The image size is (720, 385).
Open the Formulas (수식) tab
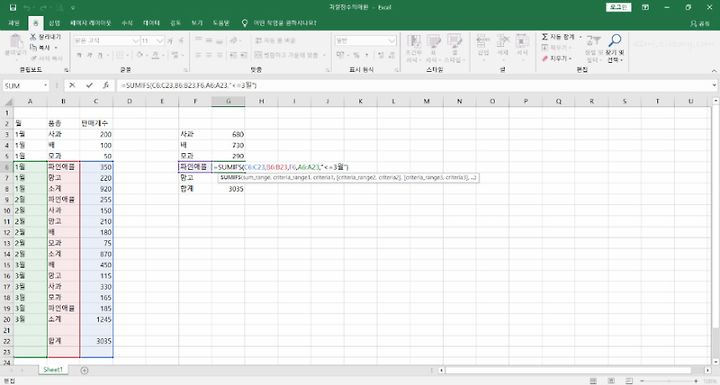tap(127, 23)
